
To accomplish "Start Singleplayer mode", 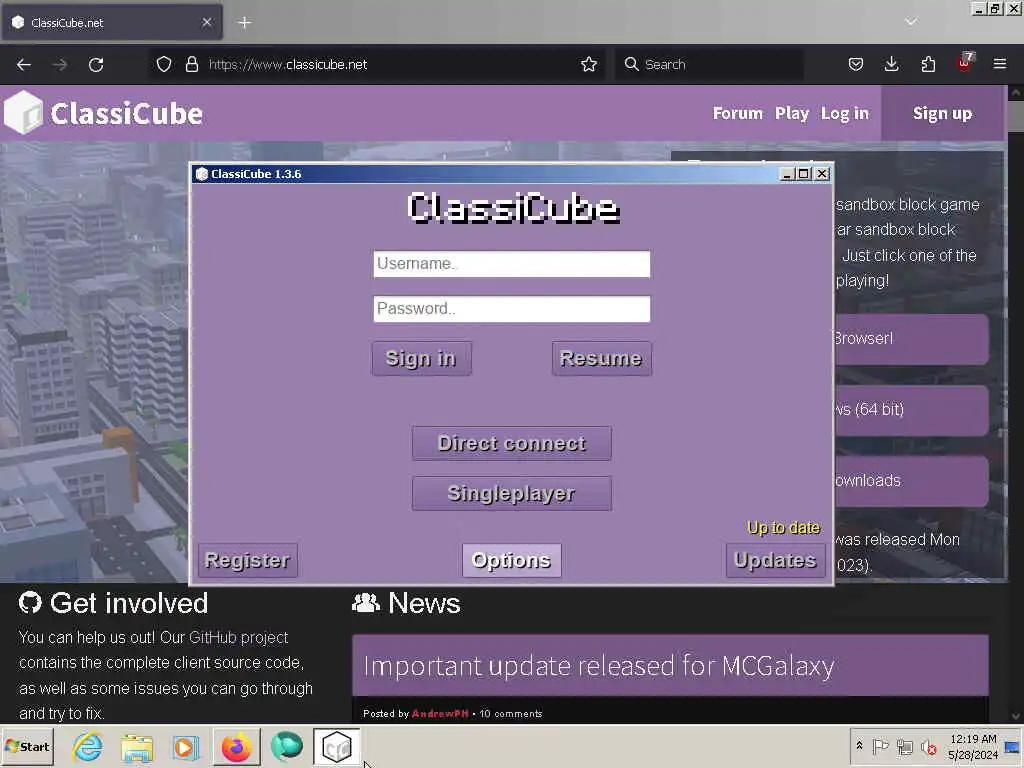I will point(511,493).
